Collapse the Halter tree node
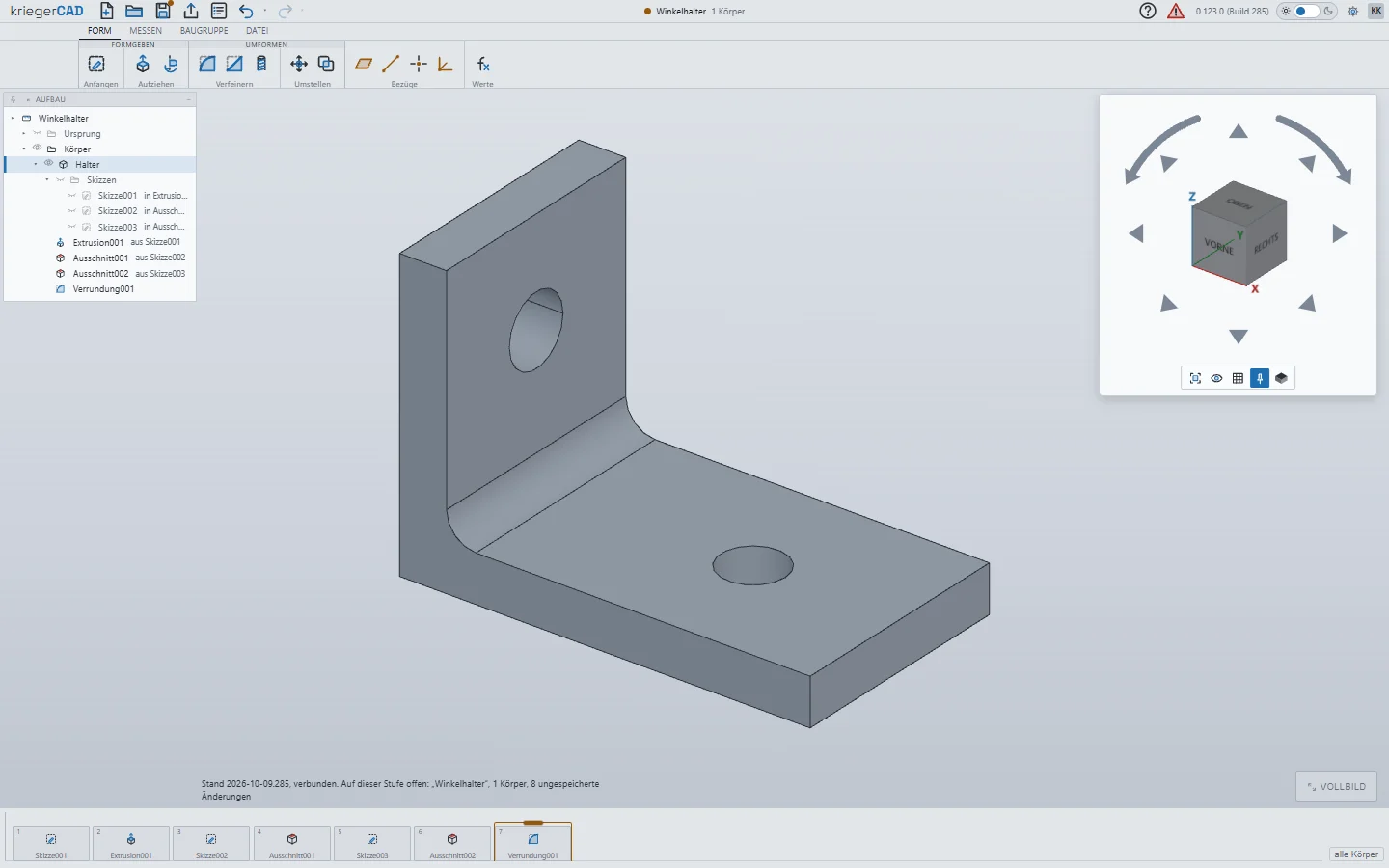 click(x=36, y=164)
